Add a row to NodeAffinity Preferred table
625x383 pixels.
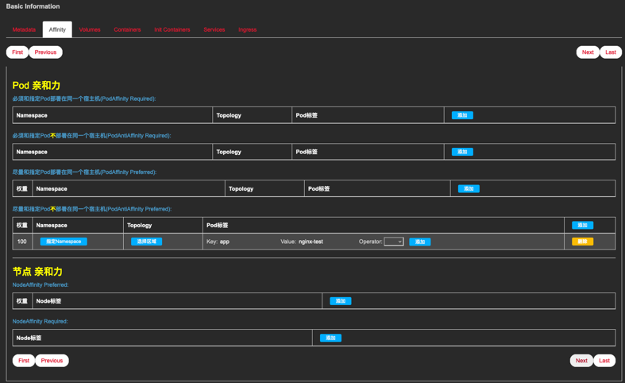340,301
